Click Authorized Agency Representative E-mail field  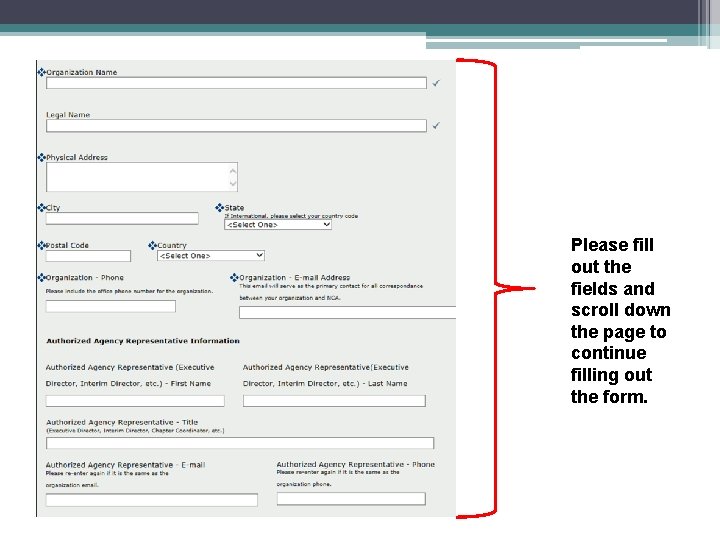tap(152, 500)
